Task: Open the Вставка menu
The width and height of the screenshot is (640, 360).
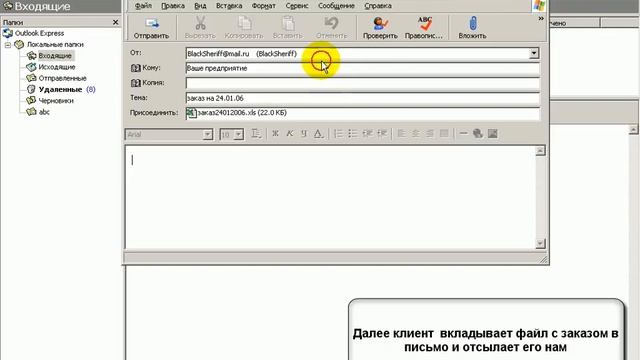Action: click(229, 6)
